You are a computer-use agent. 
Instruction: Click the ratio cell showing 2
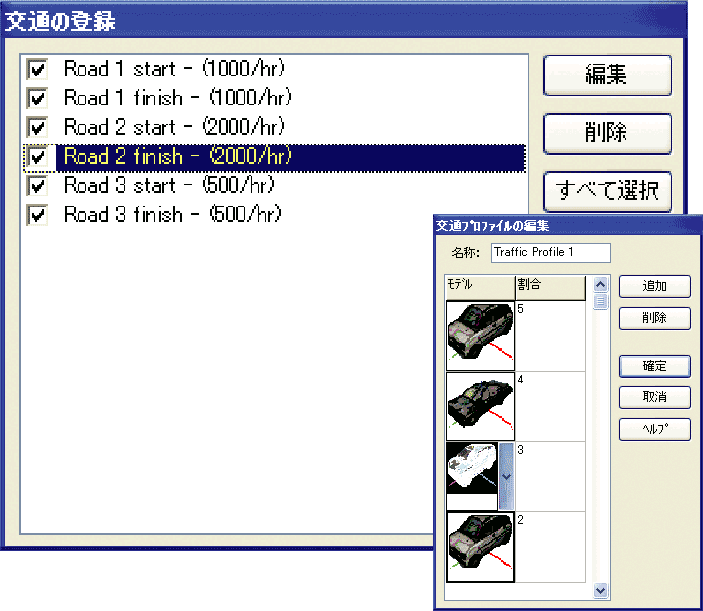pos(551,547)
